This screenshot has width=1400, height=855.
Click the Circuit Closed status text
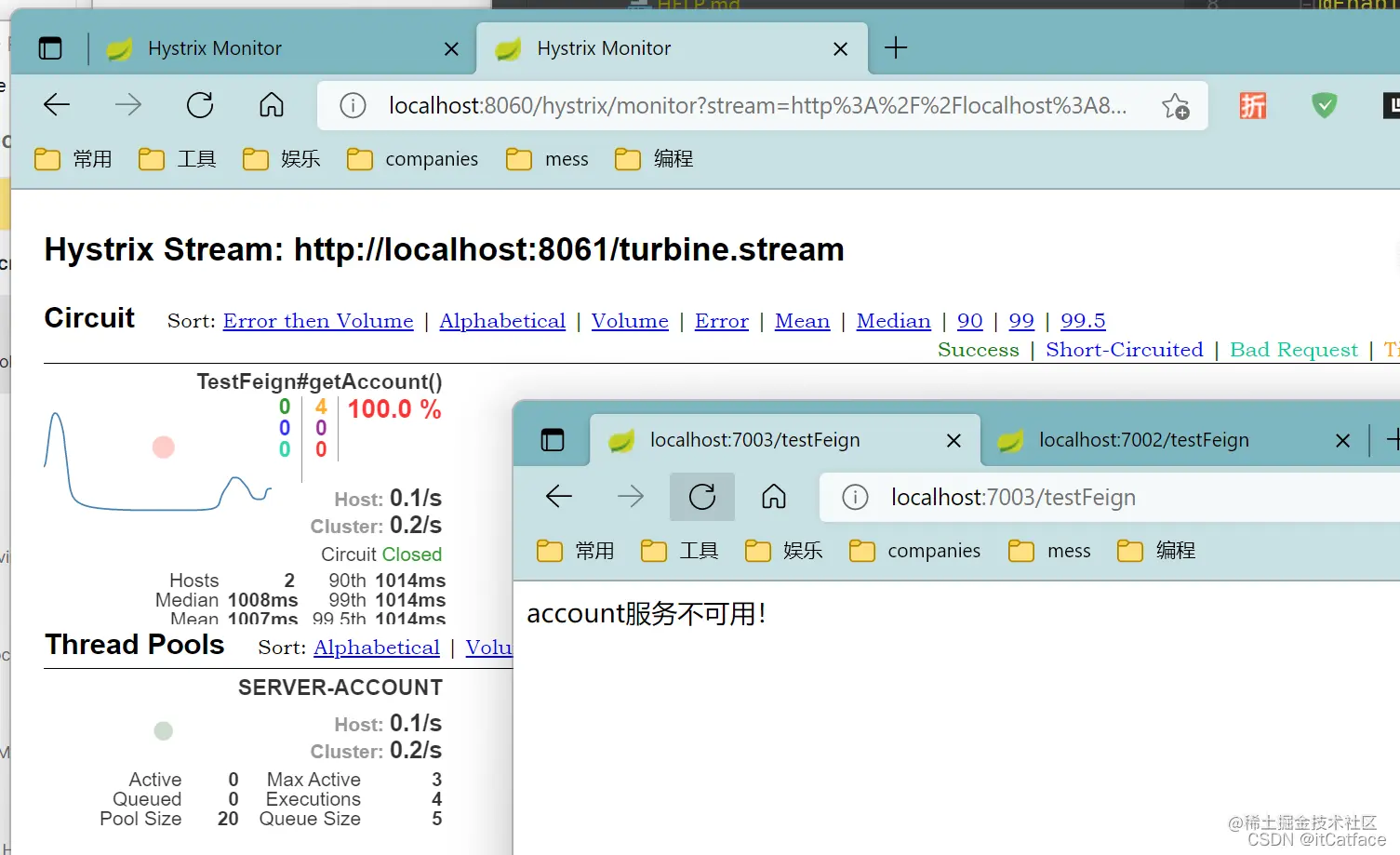point(381,554)
